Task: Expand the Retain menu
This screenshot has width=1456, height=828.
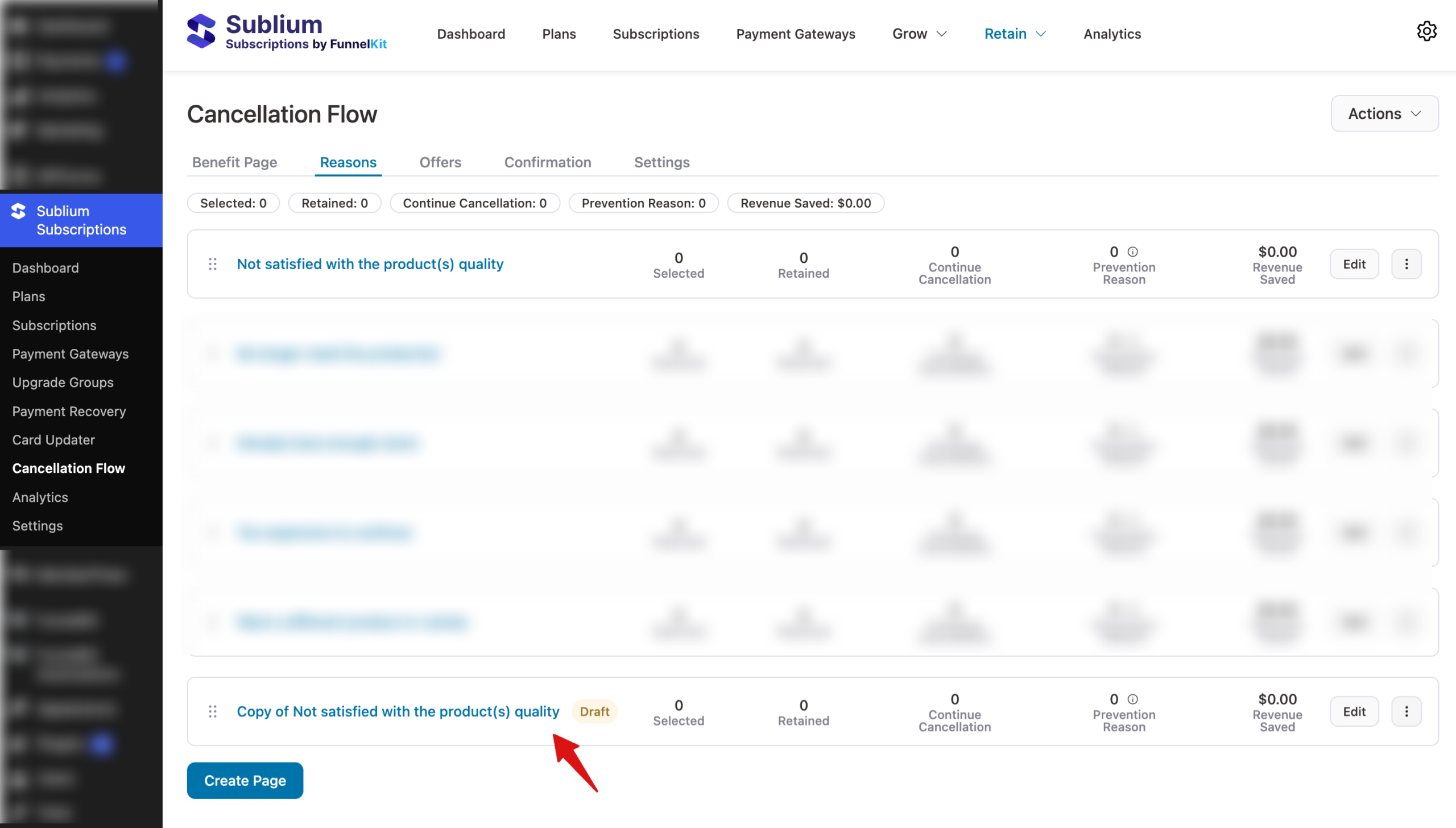Action: pyautogui.click(x=1015, y=34)
